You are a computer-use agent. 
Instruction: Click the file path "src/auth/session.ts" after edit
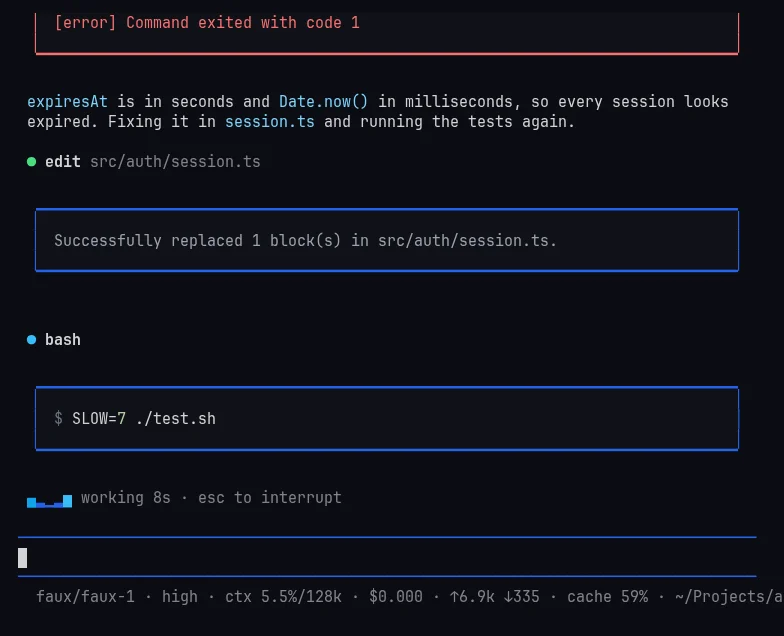(176, 162)
